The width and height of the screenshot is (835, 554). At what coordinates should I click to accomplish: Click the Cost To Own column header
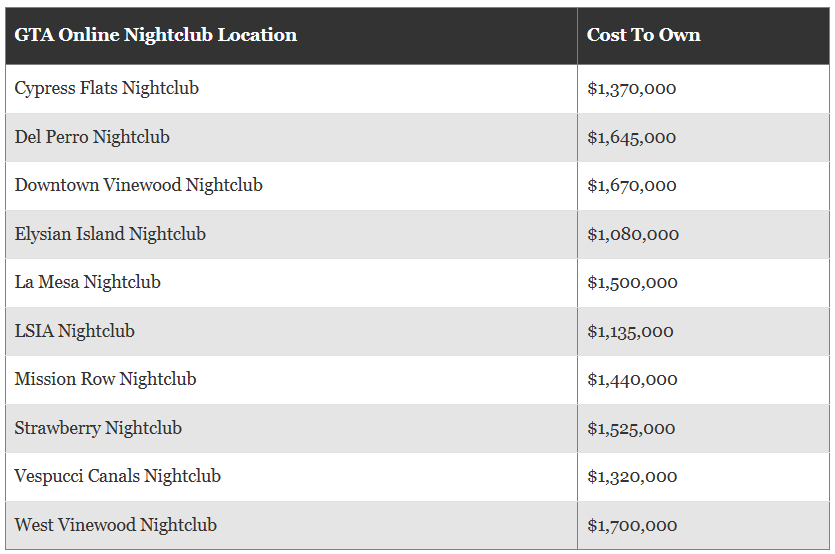coord(643,35)
